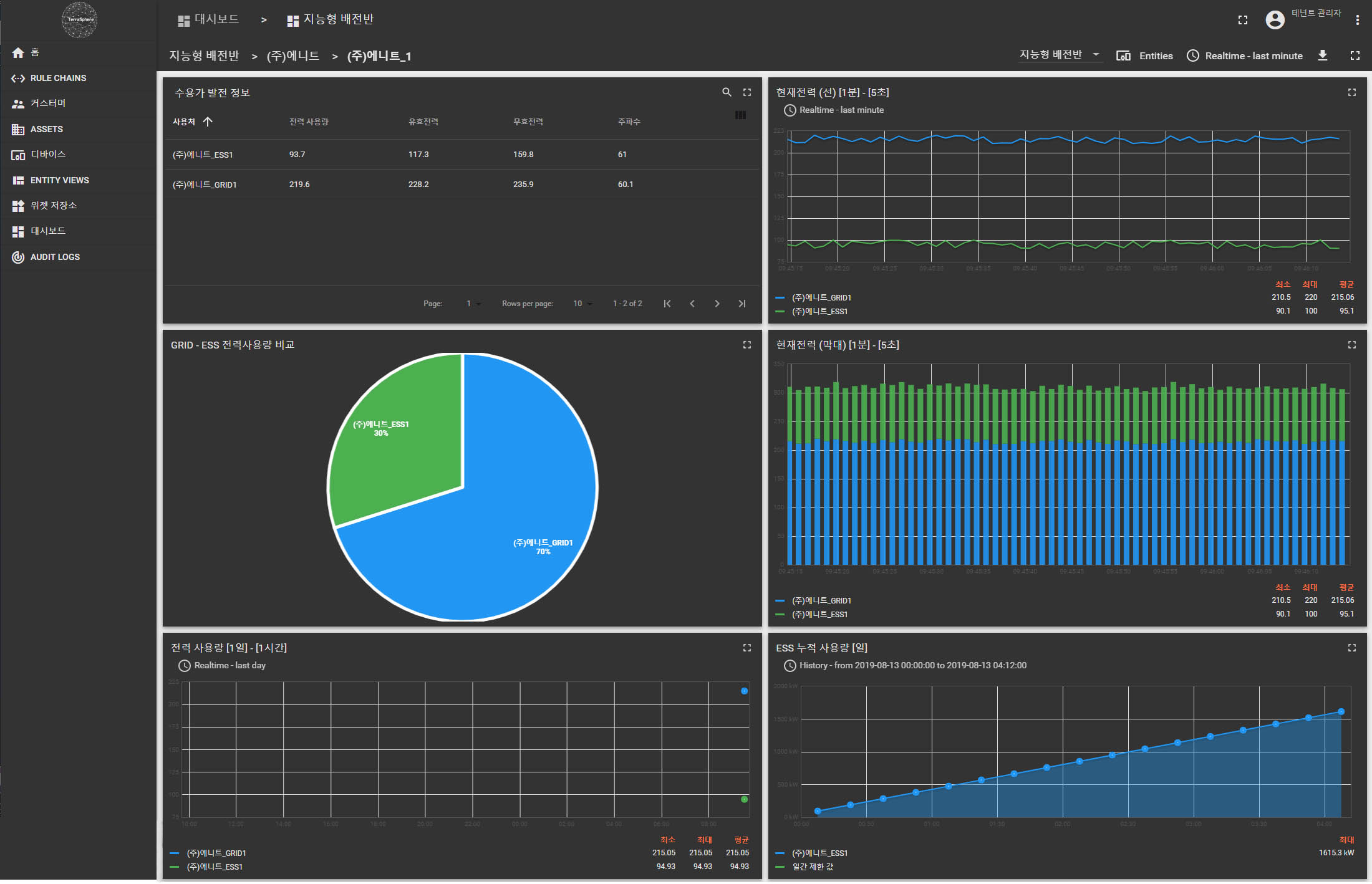The image size is (1372, 884).
Task: Click the blue data point in 전력 사용량 chart
Action: pyautogui.click(x=744, y=691)
